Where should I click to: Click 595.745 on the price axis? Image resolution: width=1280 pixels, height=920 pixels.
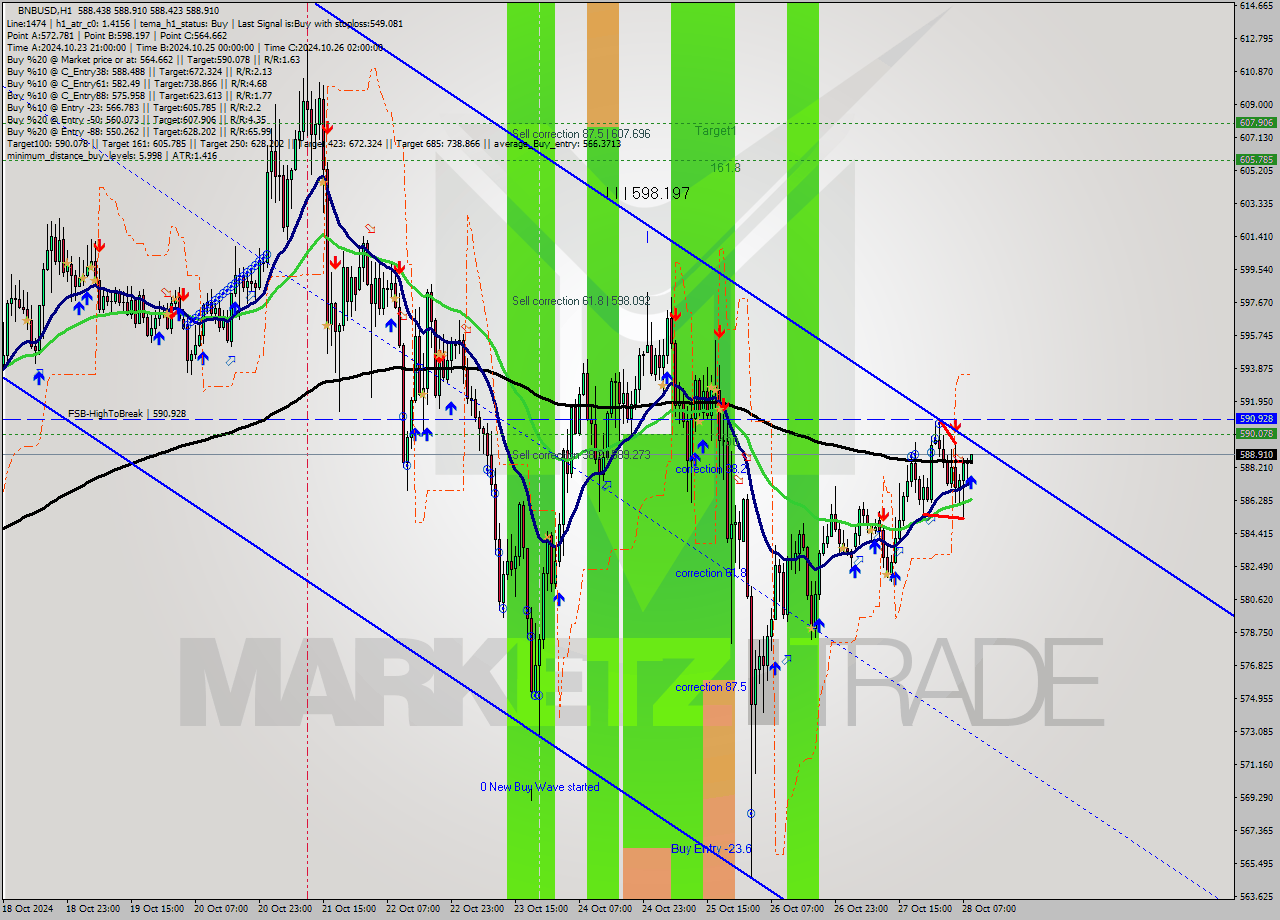click(x=1256, y=336)
